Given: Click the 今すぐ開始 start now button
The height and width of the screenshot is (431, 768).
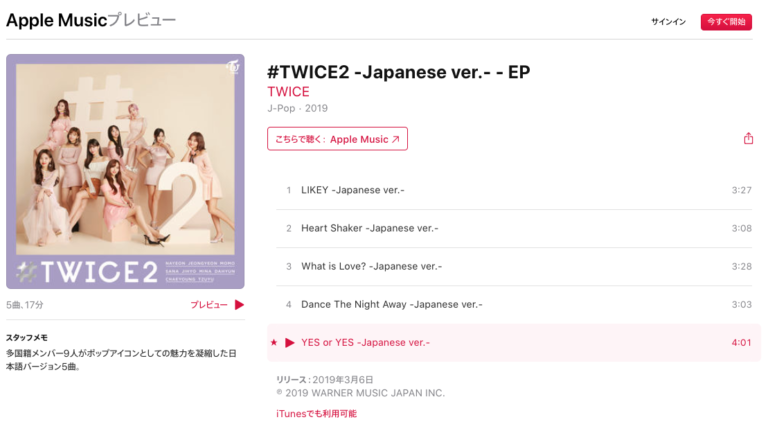Looking at the screenshot, I should (726, 22).
